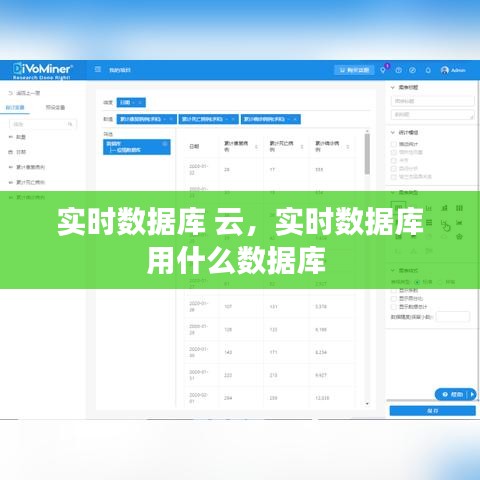The width and height of the screenshot is (480, 480).
Task: Open dropdown arrow on the 日期 dimension tag
Action: [133, 103]
